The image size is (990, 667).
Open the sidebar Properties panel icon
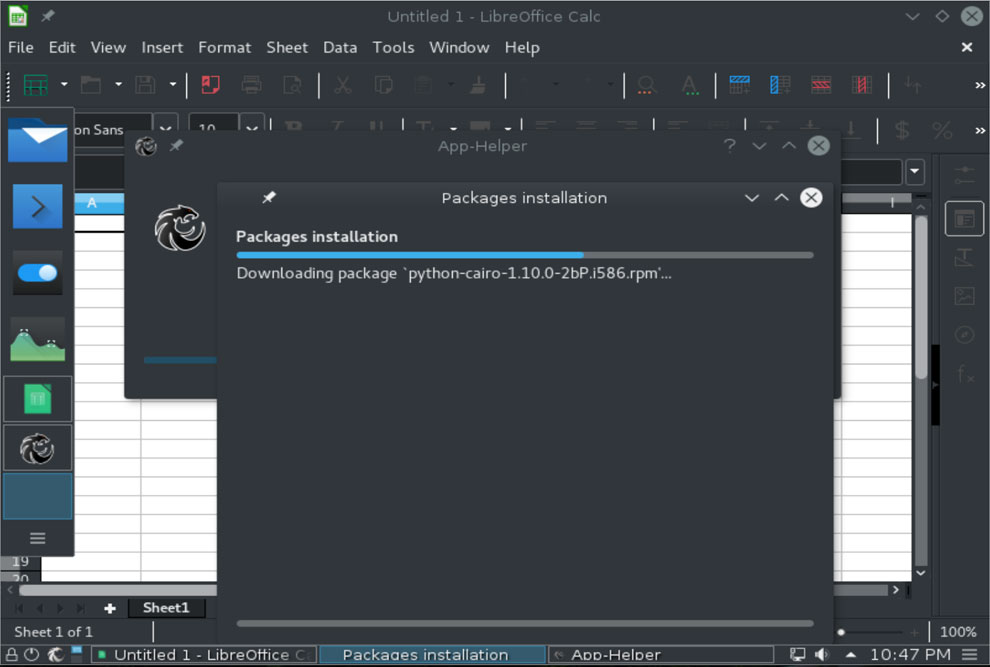[x=964, y=219]
